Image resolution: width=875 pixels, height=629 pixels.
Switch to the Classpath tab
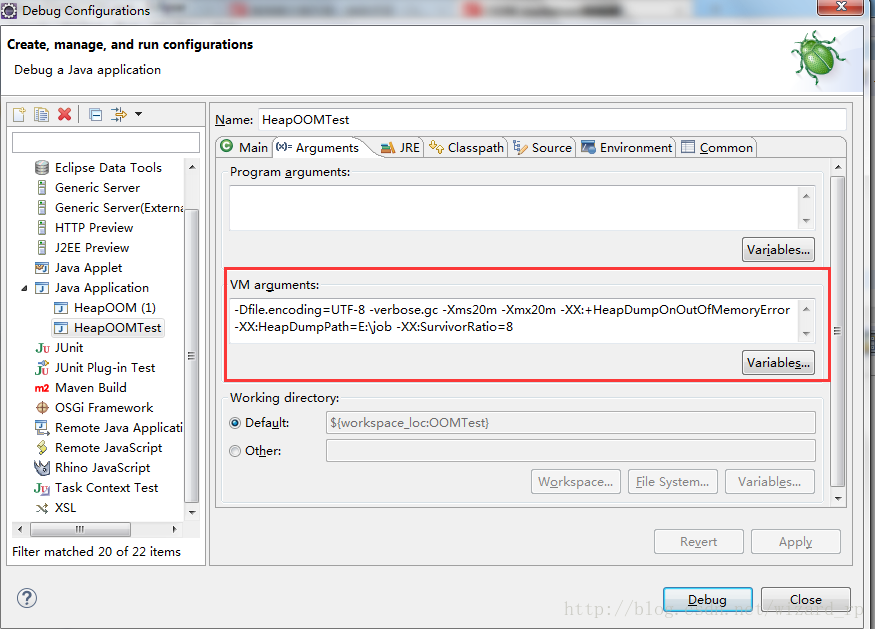click(467, 147)
